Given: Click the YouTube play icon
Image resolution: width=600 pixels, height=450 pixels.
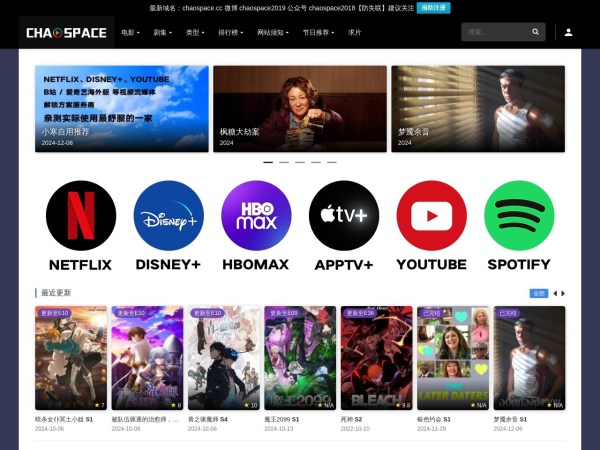Looking at the screenshot, I should pyautogui.click(x=431, y=216).
